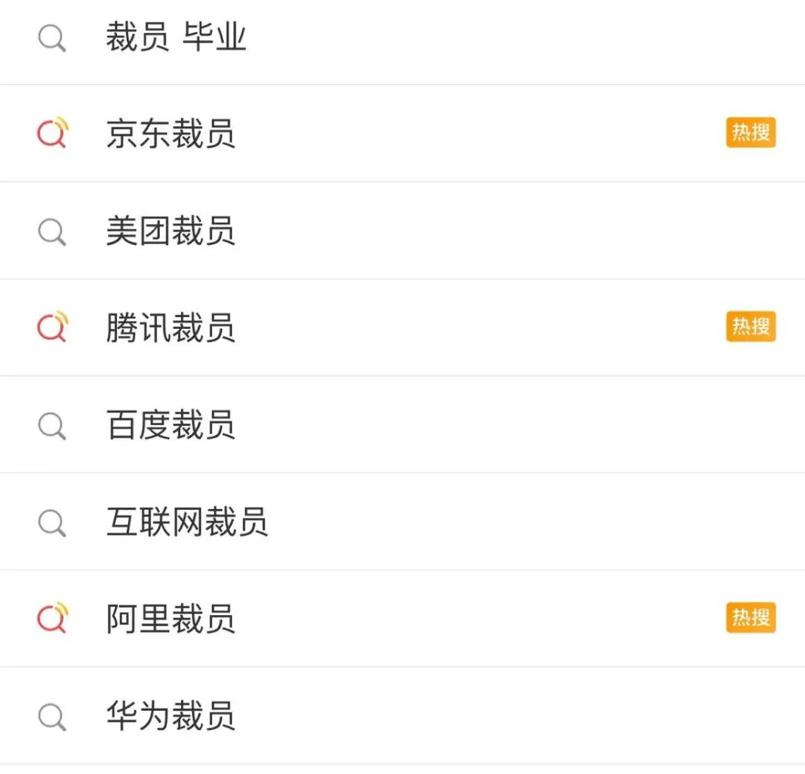Image resolution: width=805 pixels, height=774 pixels.
Task: Click the hot search icon beside 京东裁员
Action: click(52, 133)
